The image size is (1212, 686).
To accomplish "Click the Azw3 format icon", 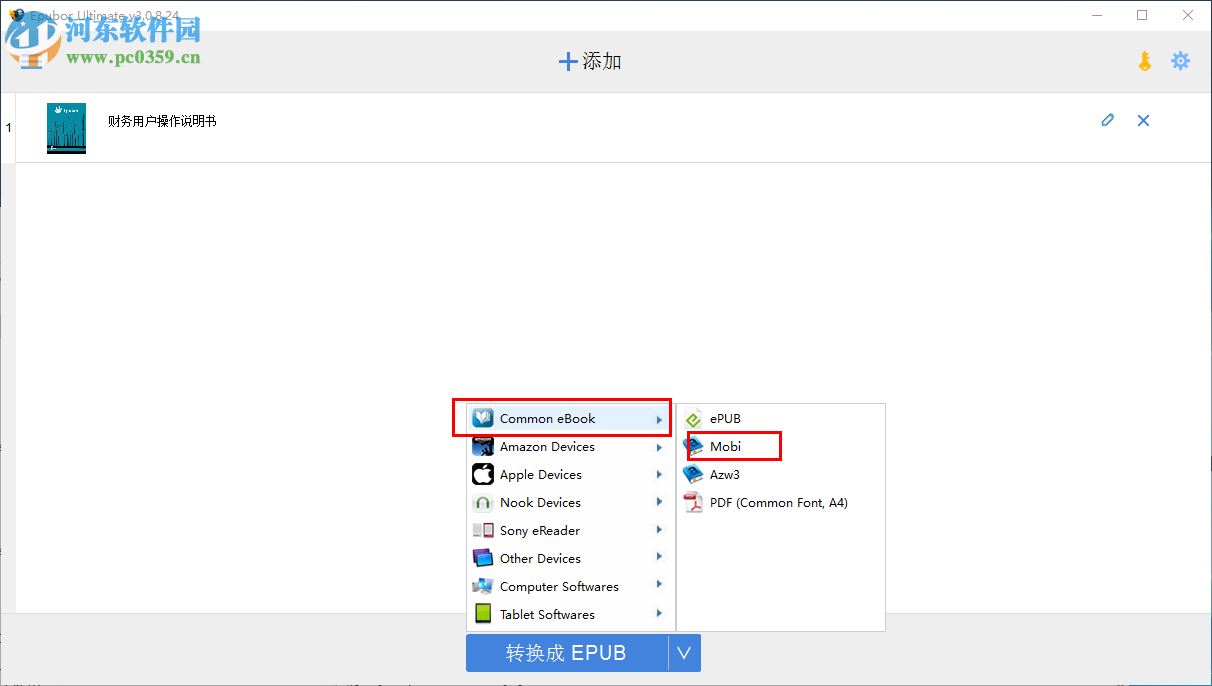I will [x=693, y=474].
